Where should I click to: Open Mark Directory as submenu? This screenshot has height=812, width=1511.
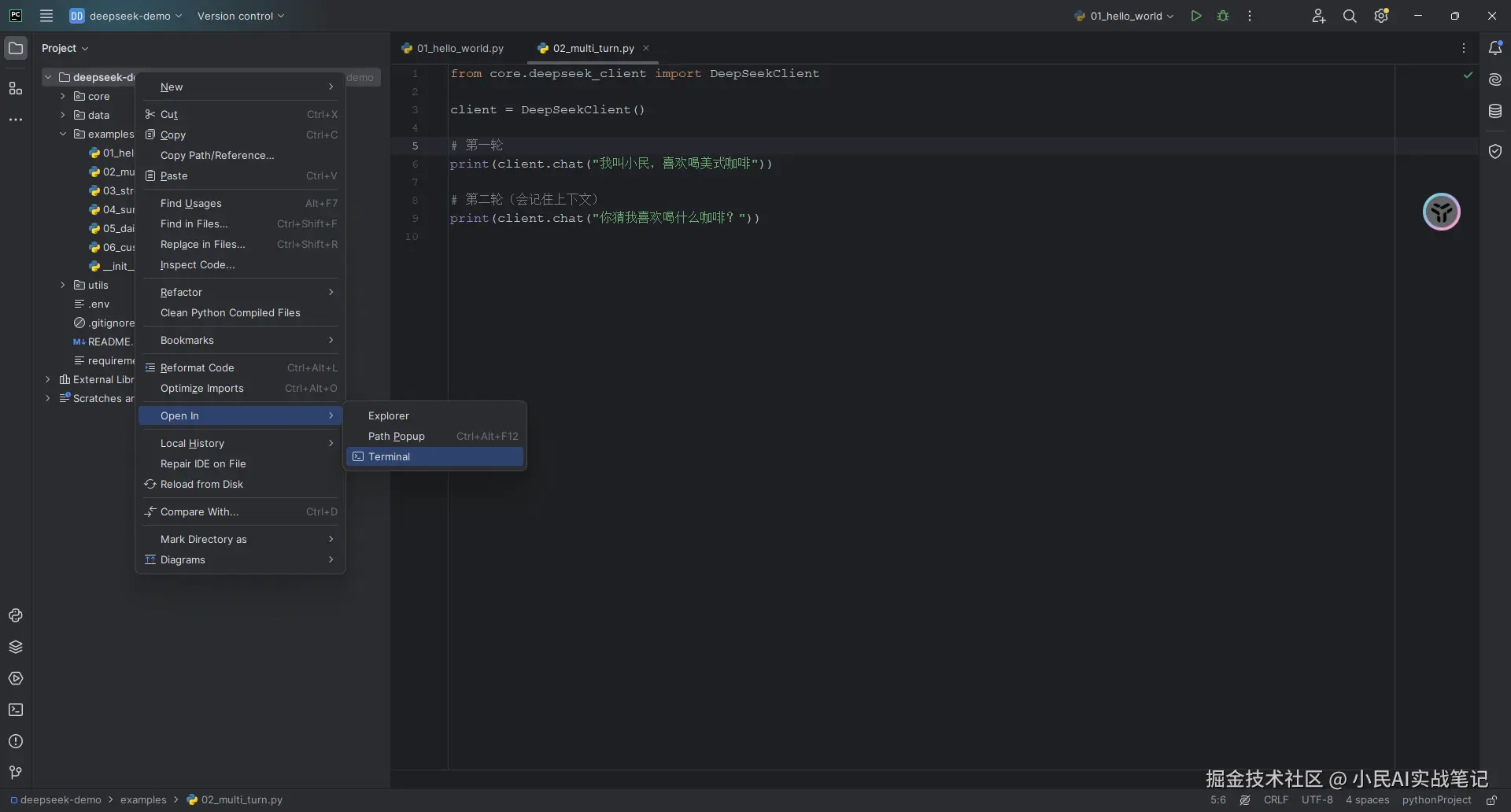click(x=241, y=539)
